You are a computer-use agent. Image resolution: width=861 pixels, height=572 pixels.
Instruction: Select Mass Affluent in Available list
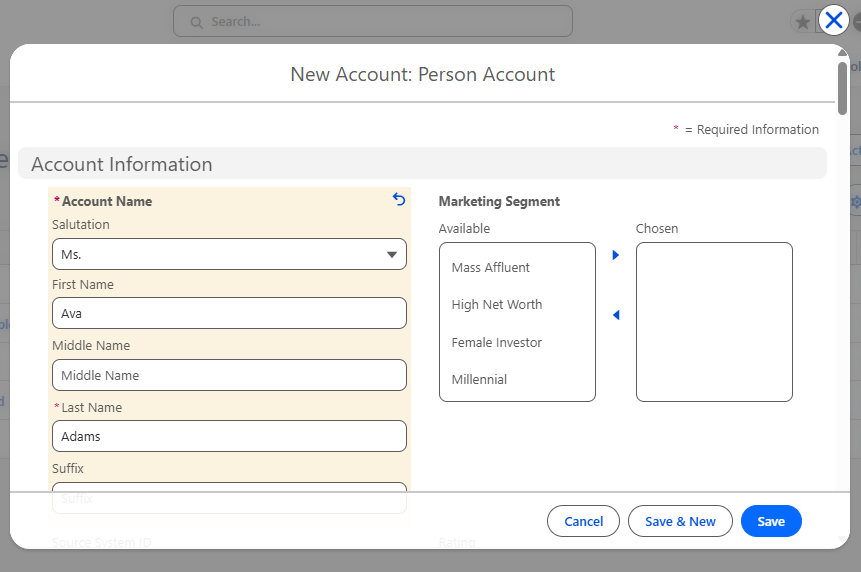491,267
